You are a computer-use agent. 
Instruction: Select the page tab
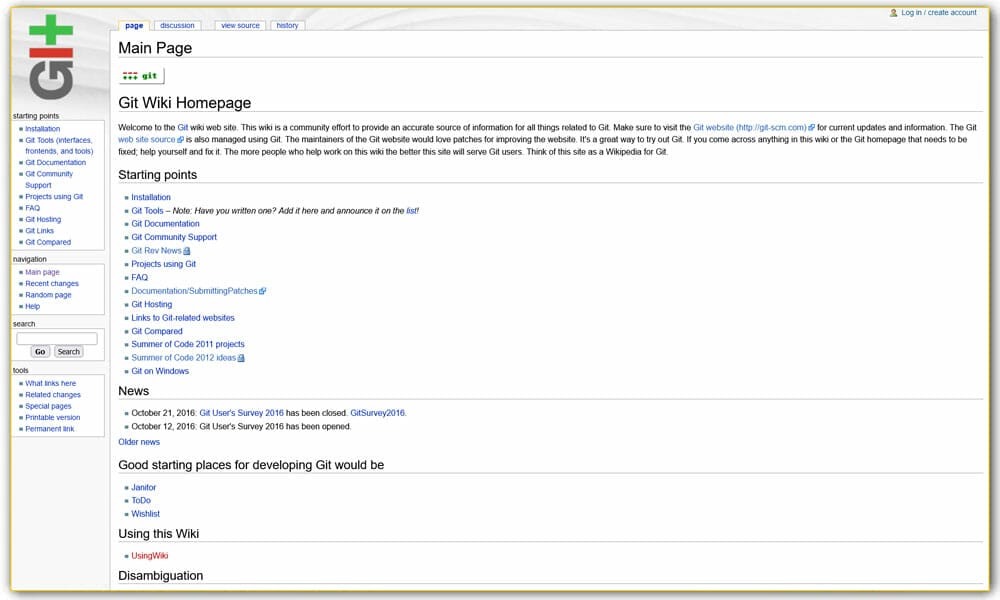pyautogui.click(x=133, y=25)
